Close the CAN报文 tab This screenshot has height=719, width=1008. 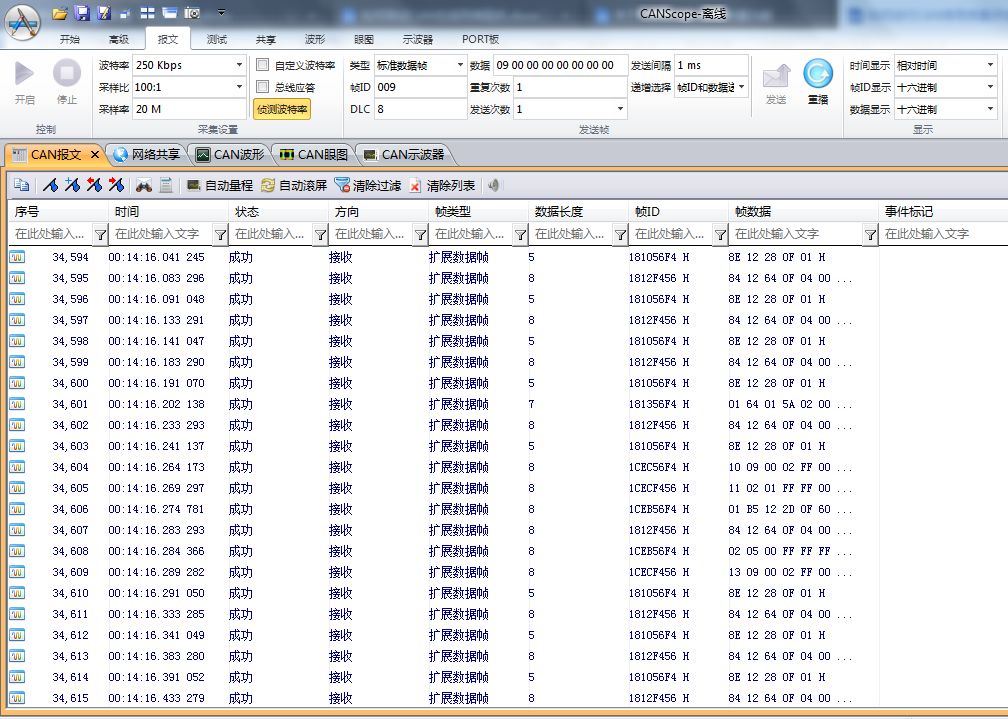tap(94, 154)
